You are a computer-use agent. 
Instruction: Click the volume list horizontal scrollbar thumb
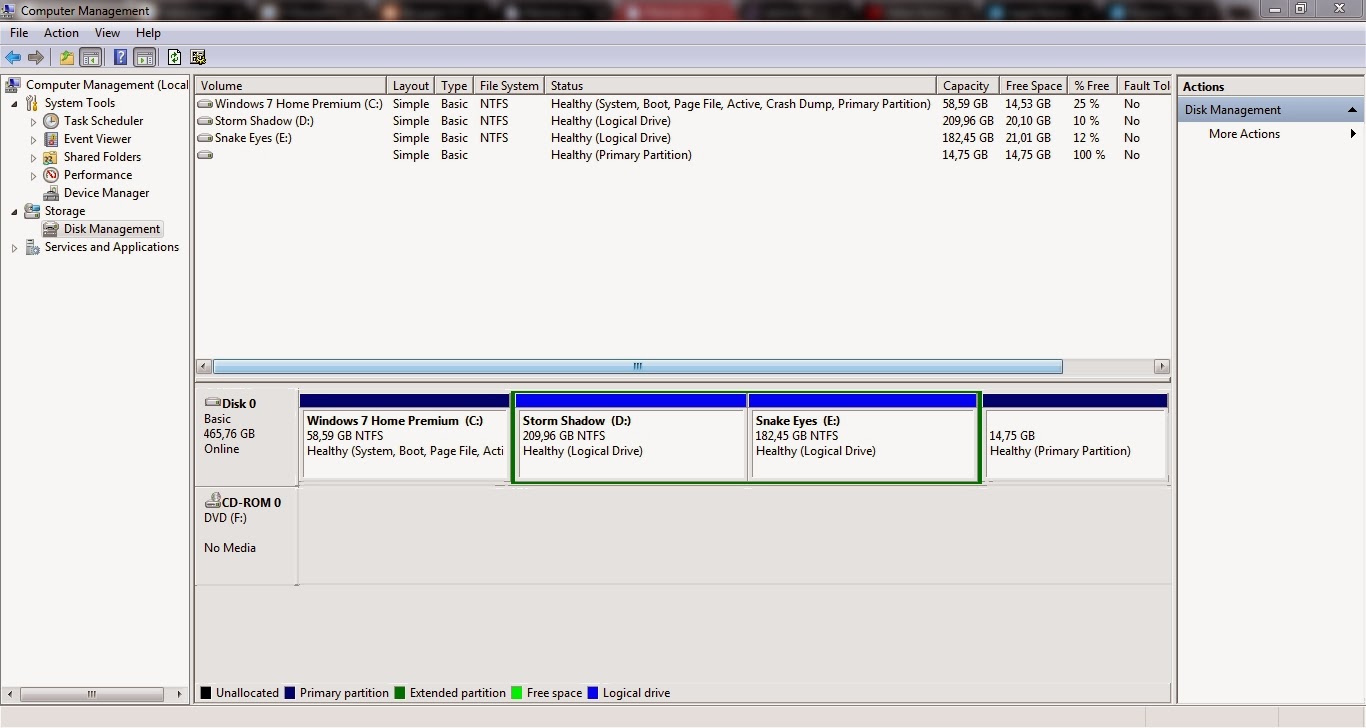click(x=637, y=367)
